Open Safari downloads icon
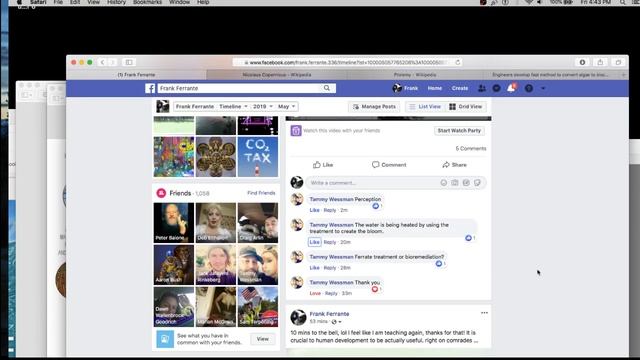The height and width of the screenshot is (360, 640). (582, 62)
